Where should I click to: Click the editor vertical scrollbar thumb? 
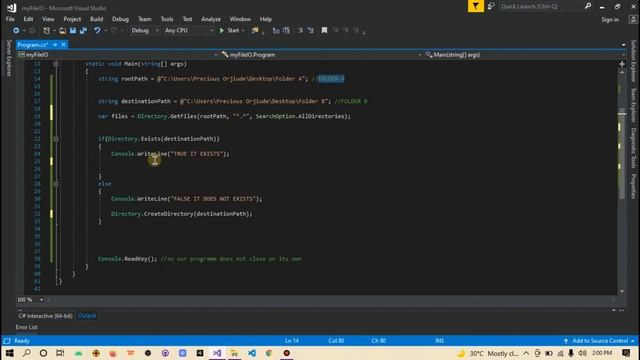622,155
